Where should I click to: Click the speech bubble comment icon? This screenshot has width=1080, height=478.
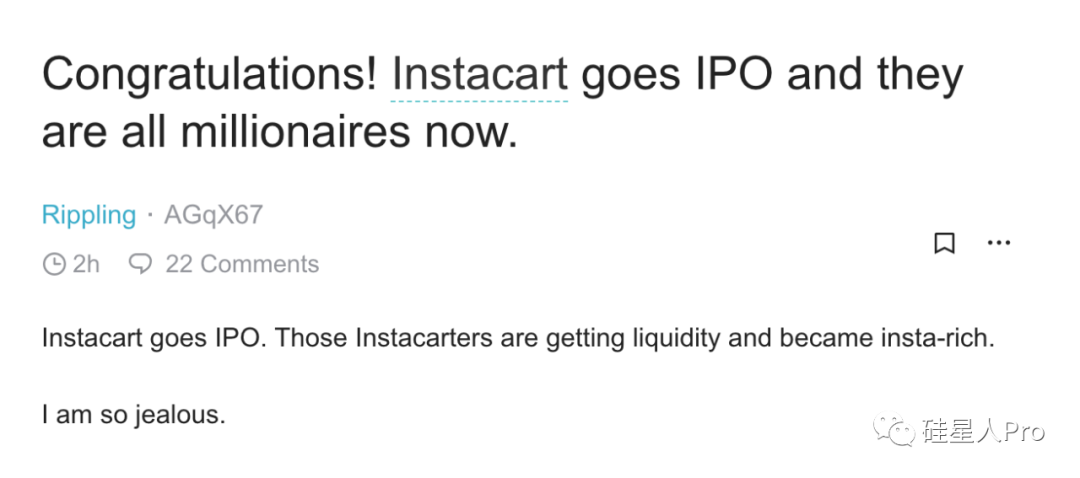[141, 264]
